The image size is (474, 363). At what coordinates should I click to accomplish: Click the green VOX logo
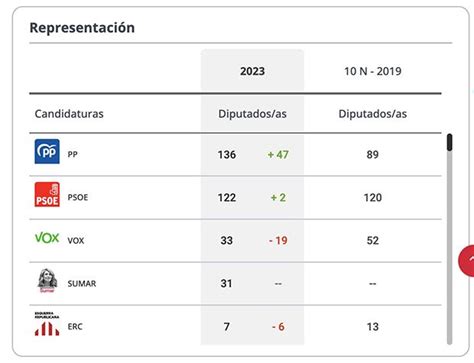[x=47, y=238]
